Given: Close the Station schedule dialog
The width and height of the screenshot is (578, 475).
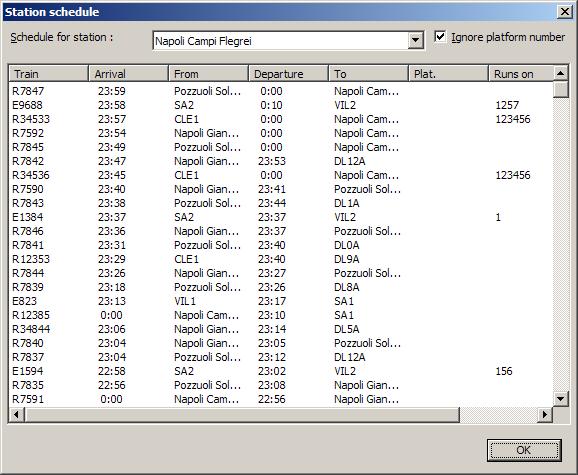Looking at the screenshot, I should point(565,12).
